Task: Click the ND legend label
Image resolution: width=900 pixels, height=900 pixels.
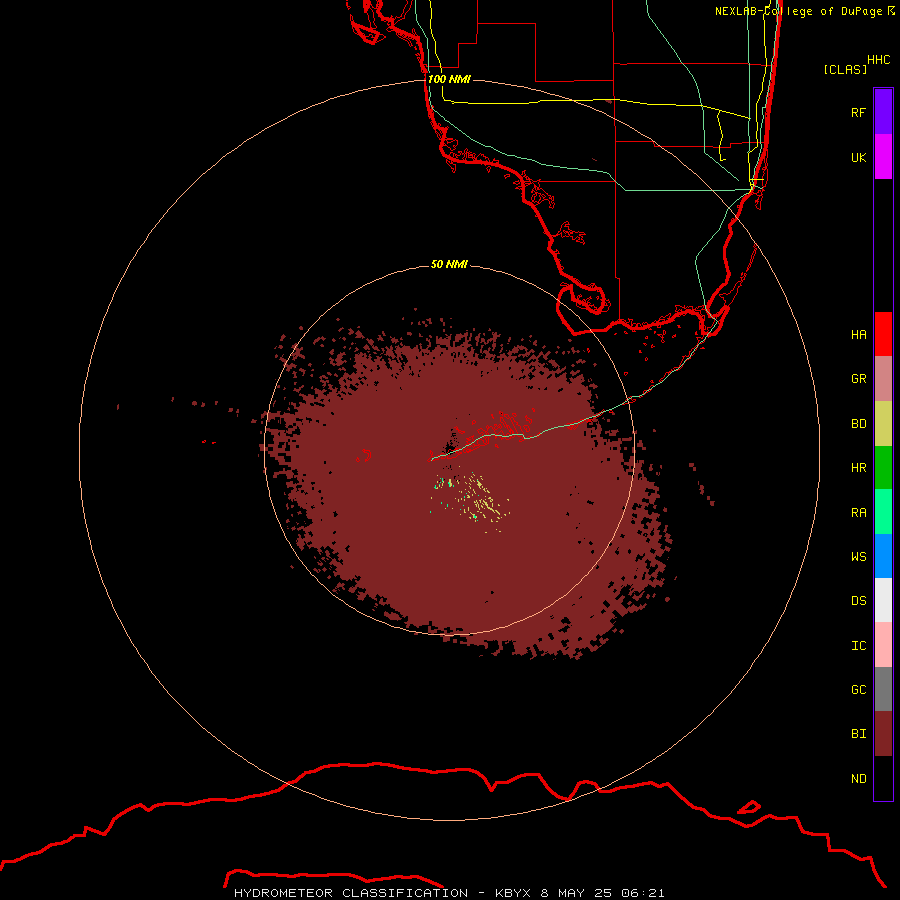Action: click(x=858, y=778)
